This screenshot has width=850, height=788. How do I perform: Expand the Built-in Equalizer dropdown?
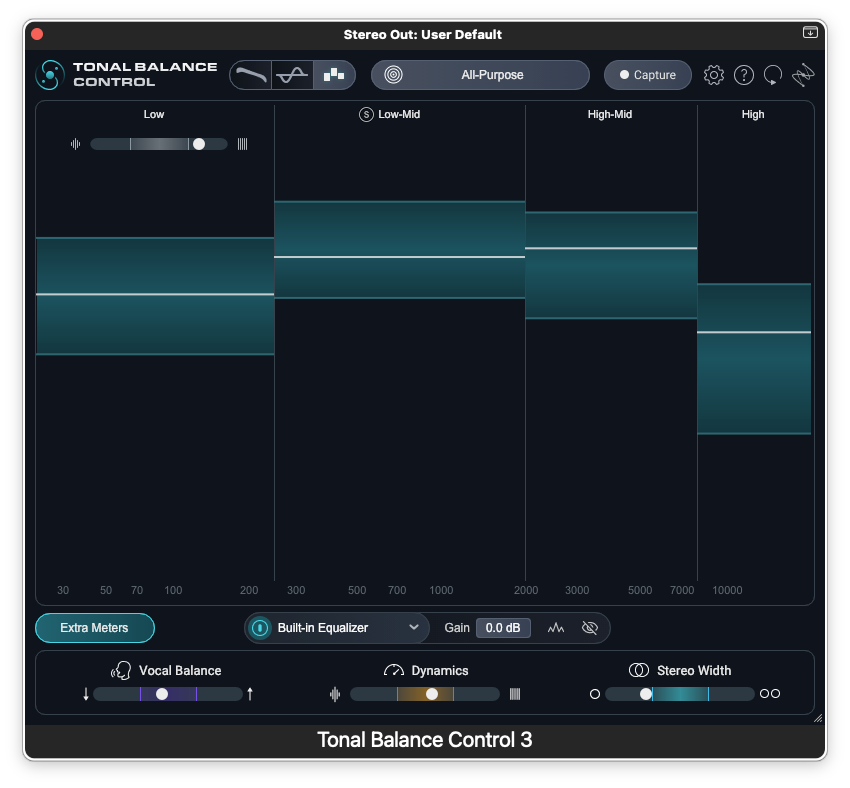(x=414, y=628)
